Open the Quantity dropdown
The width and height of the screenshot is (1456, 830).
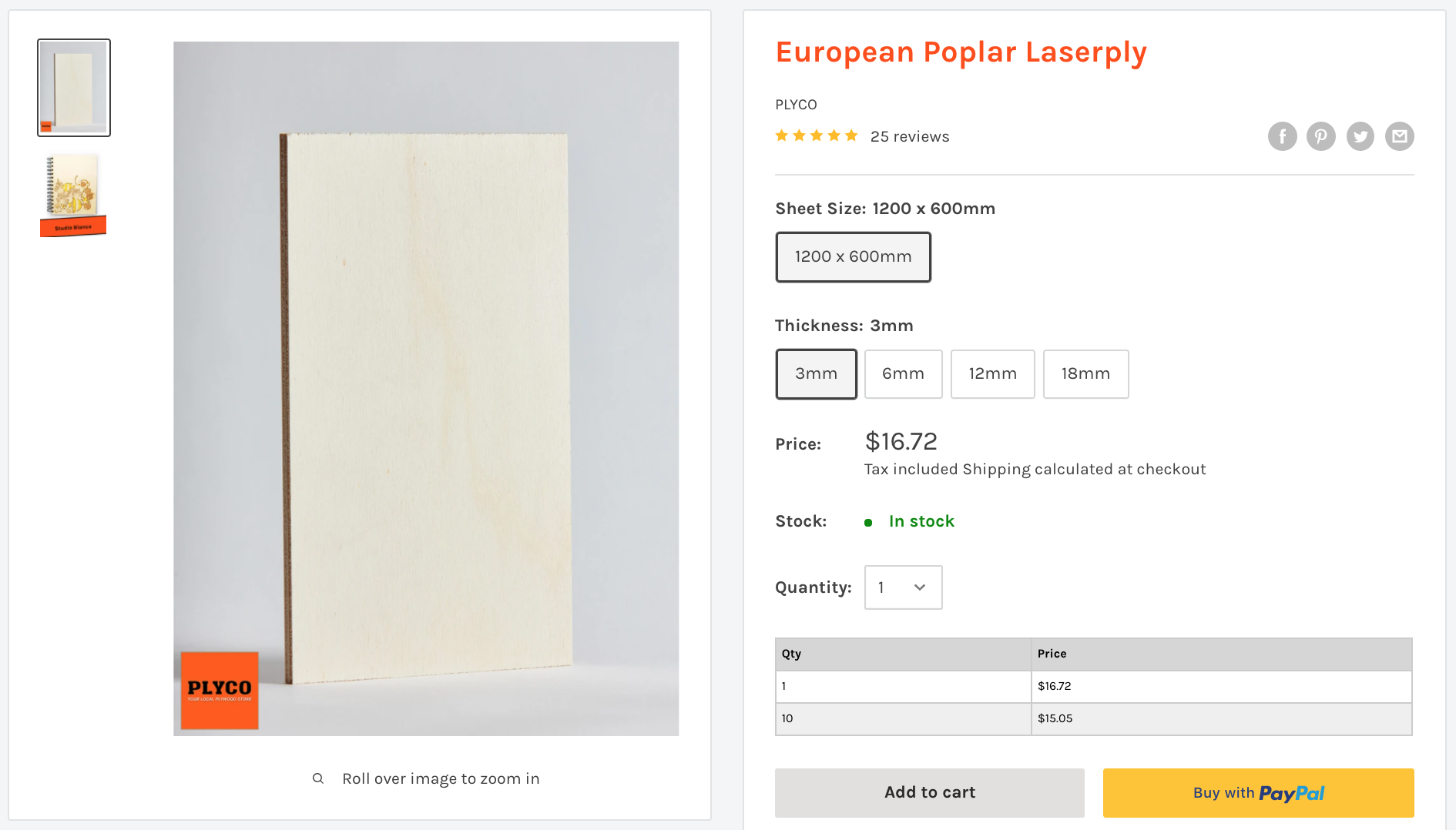(x=903, y=587)
